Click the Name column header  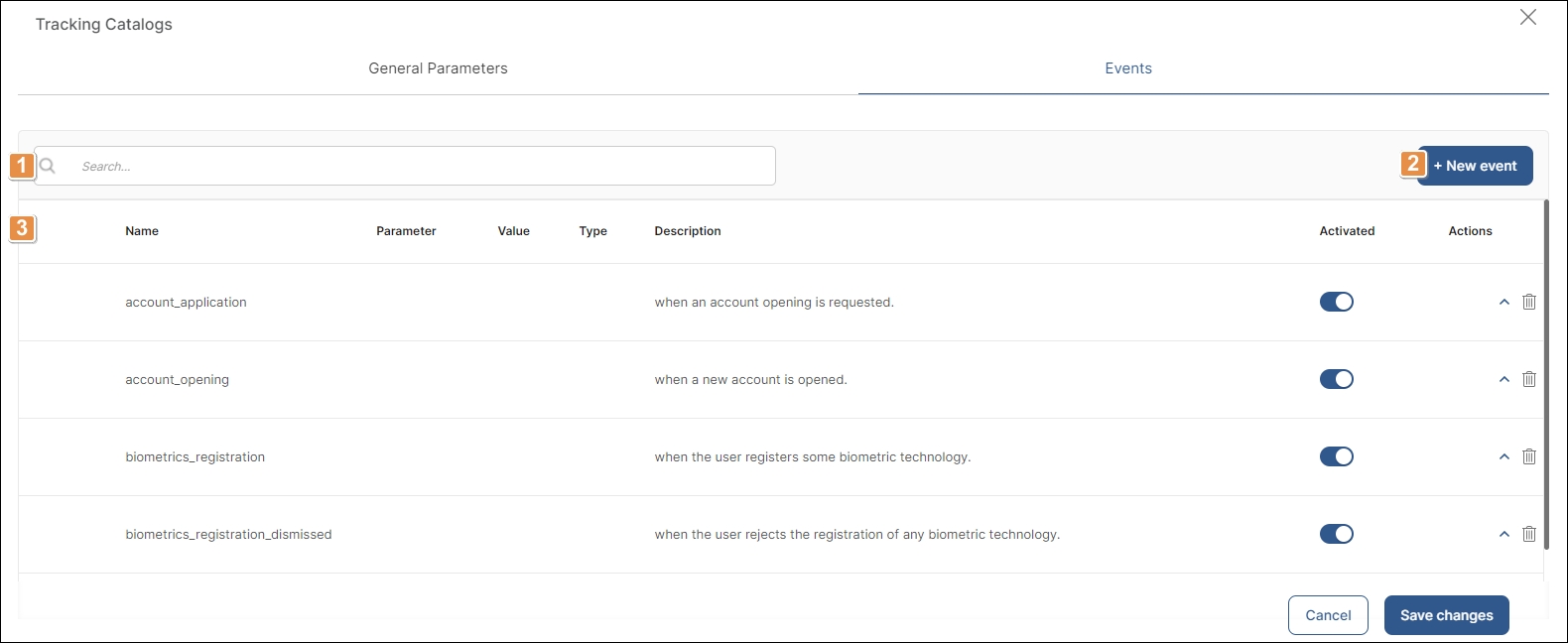142,231
